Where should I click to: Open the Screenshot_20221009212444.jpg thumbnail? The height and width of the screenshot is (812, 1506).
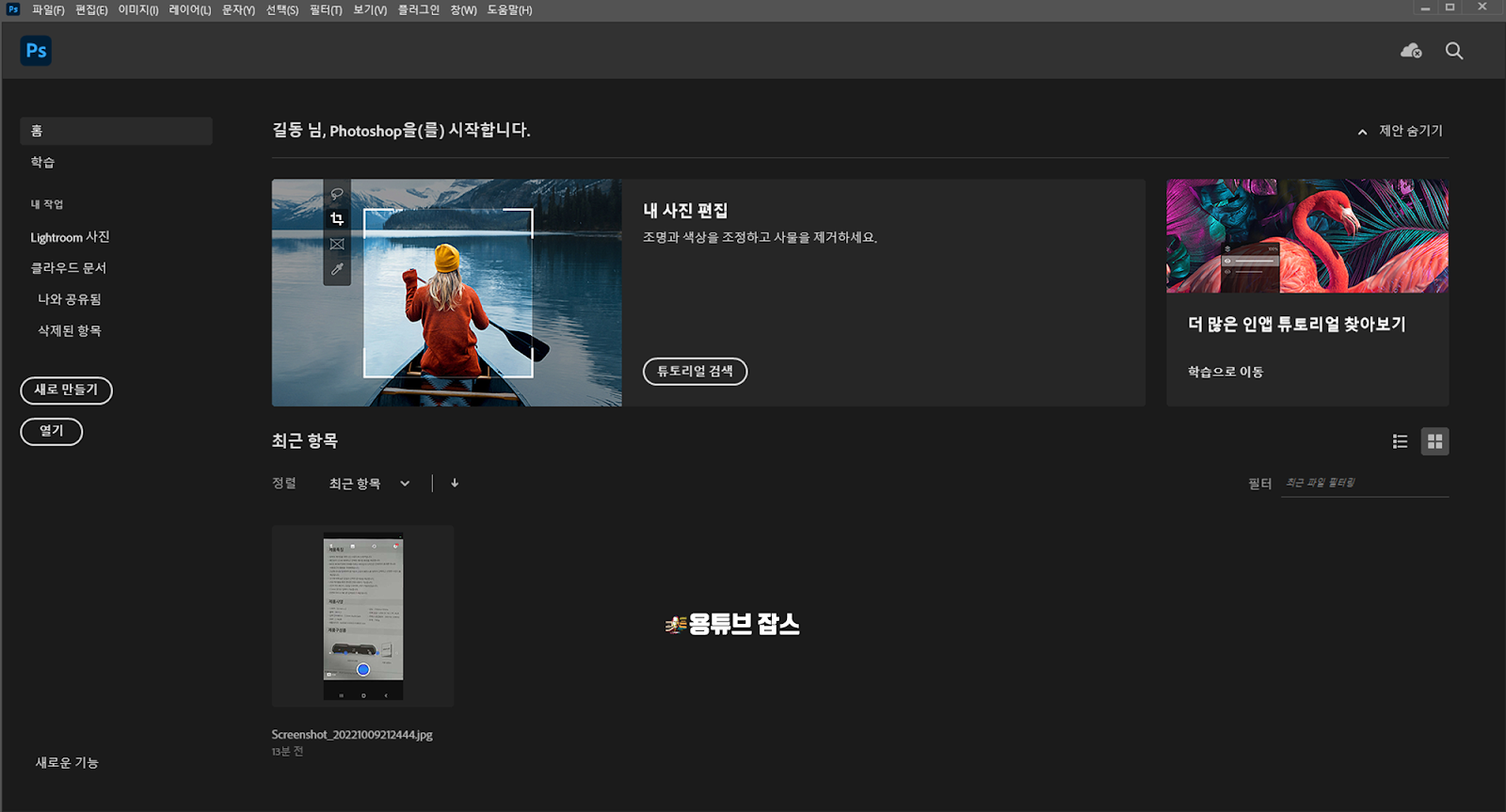point(363,615)
